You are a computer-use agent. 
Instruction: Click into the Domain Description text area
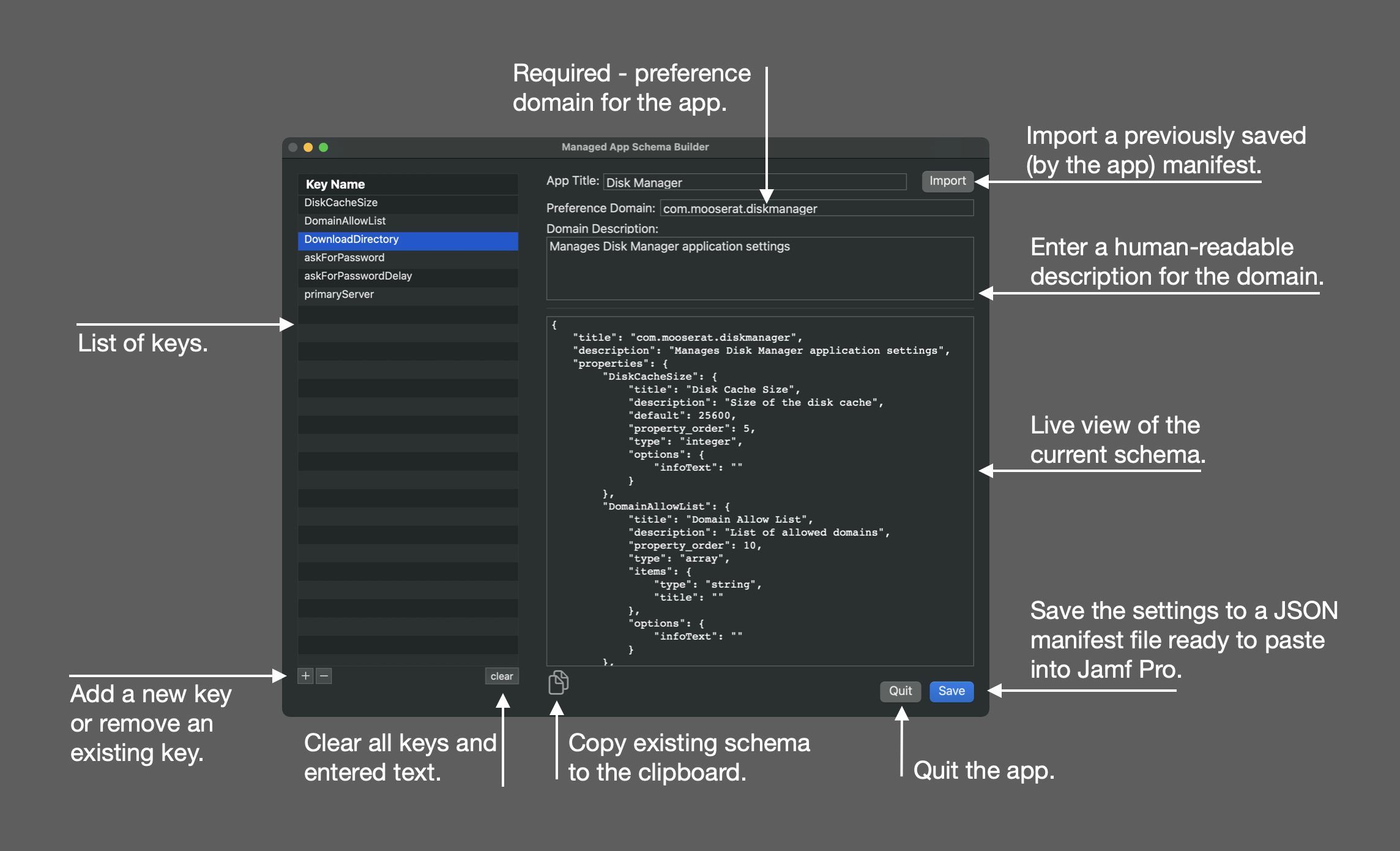click(760, 268)
